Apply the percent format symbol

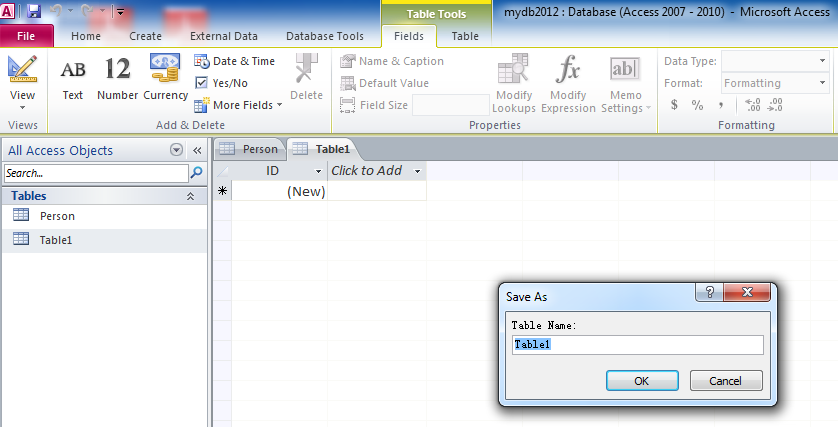tap(697, 105)
